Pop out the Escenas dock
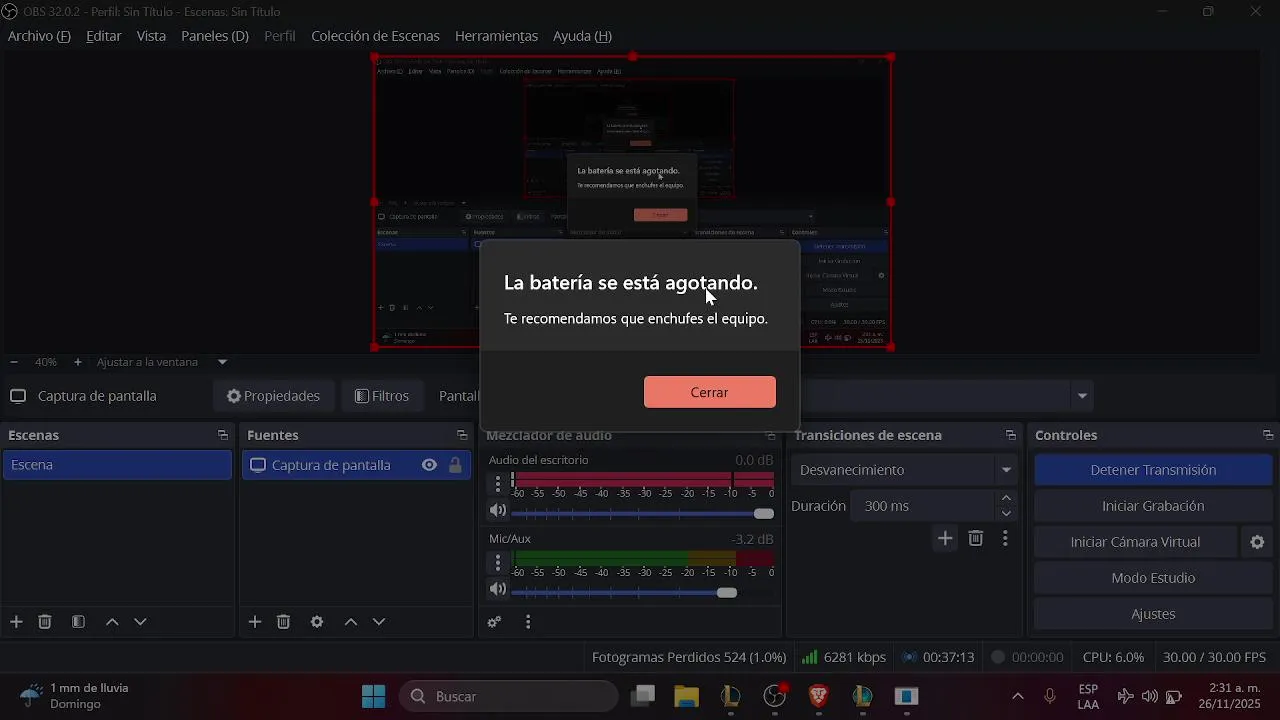Image resolution: width=1280 pixels, height=720 pixels. pyautogui.click(x=222, y=435)
